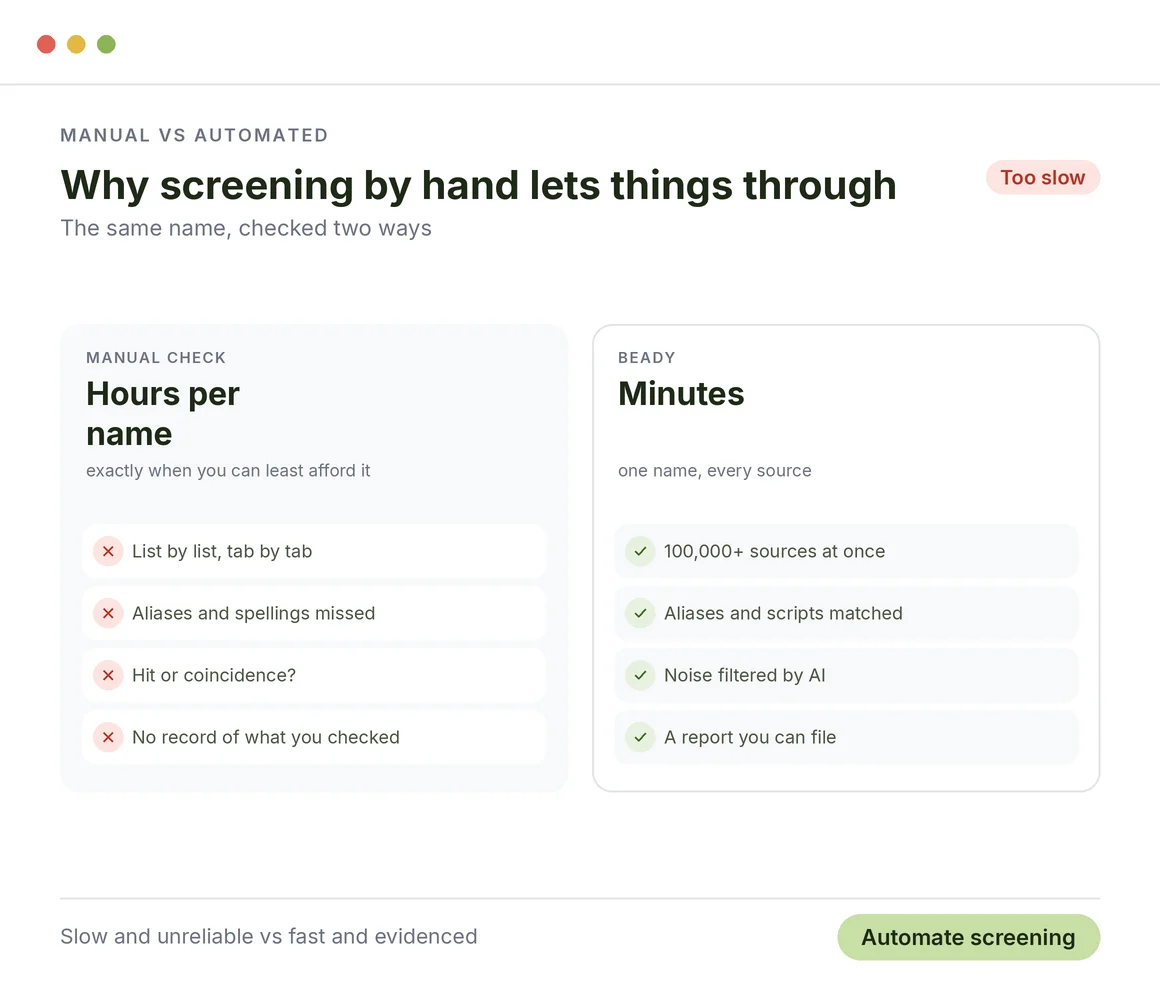Click the checkmark next to Noise filtered by AI
The height and width of the screenshot is (1000, 1160).
640,675
